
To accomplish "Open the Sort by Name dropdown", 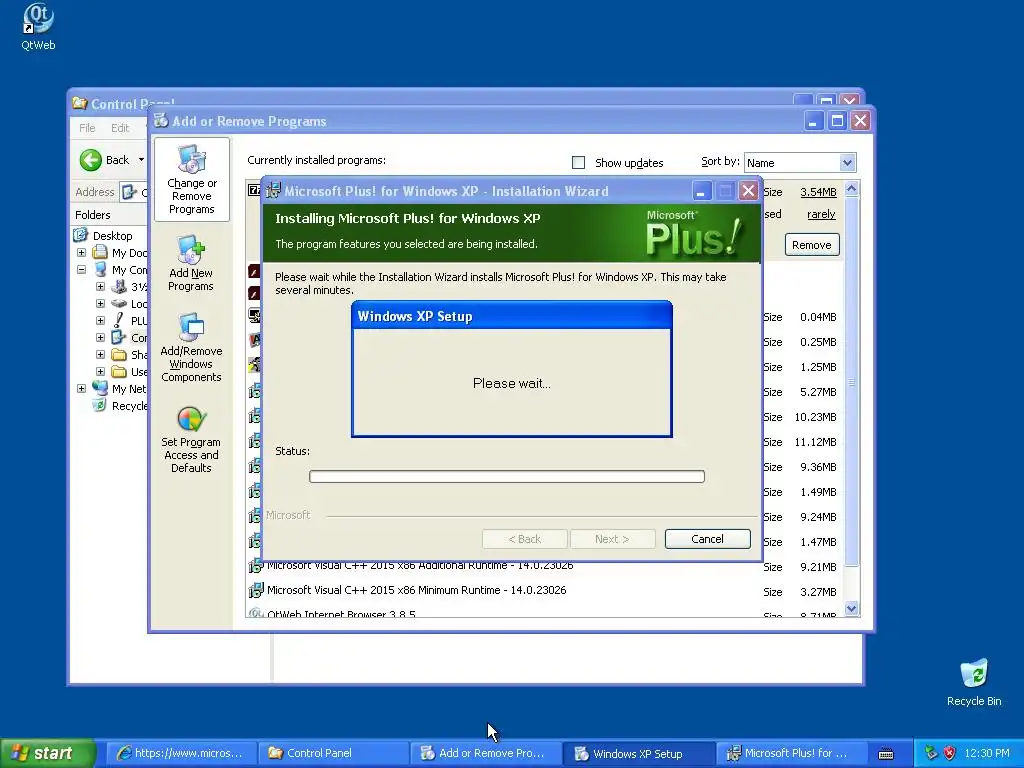I will click(799, 163).
